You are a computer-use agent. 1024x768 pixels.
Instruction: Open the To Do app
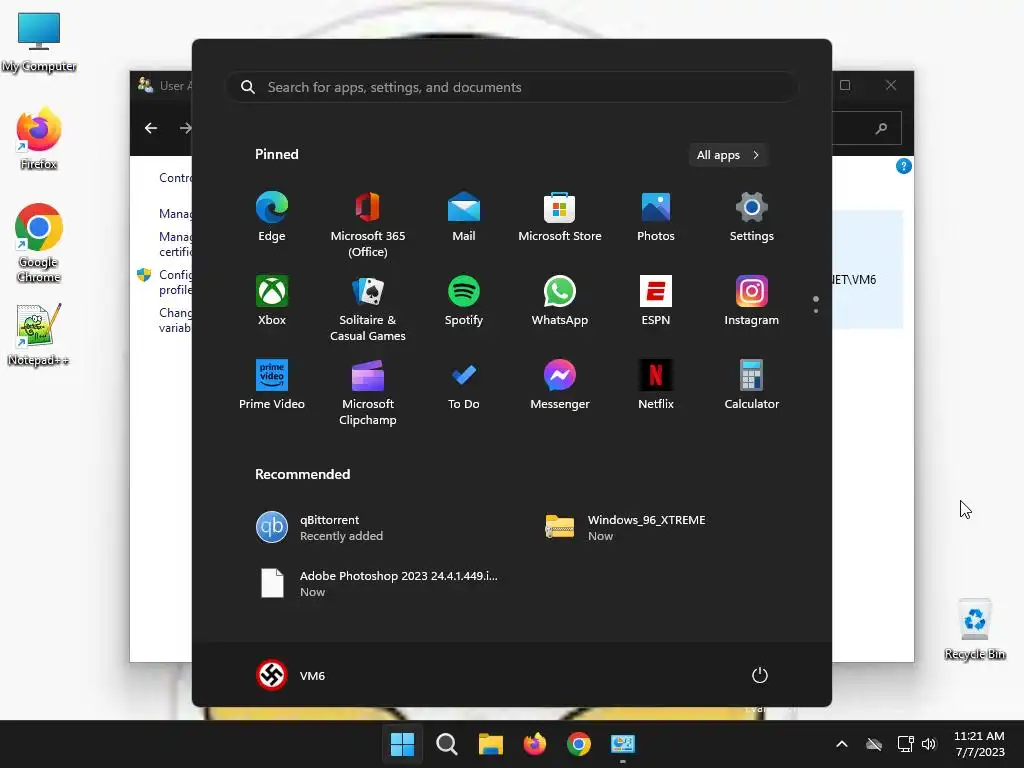pyautogui.click(x=464, y=385)
